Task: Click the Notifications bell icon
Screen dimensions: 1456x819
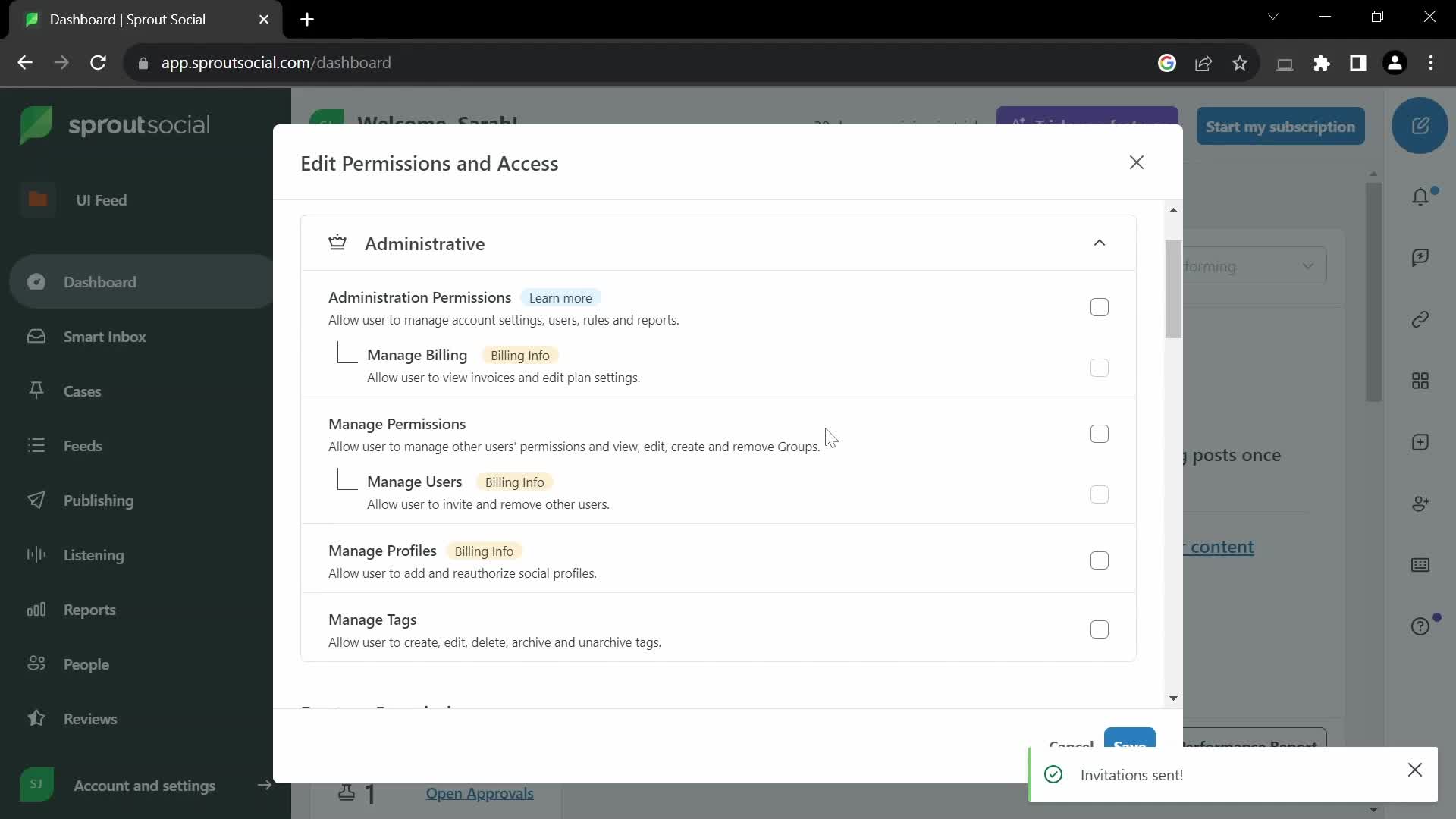Action: (x=1421, y=197)
